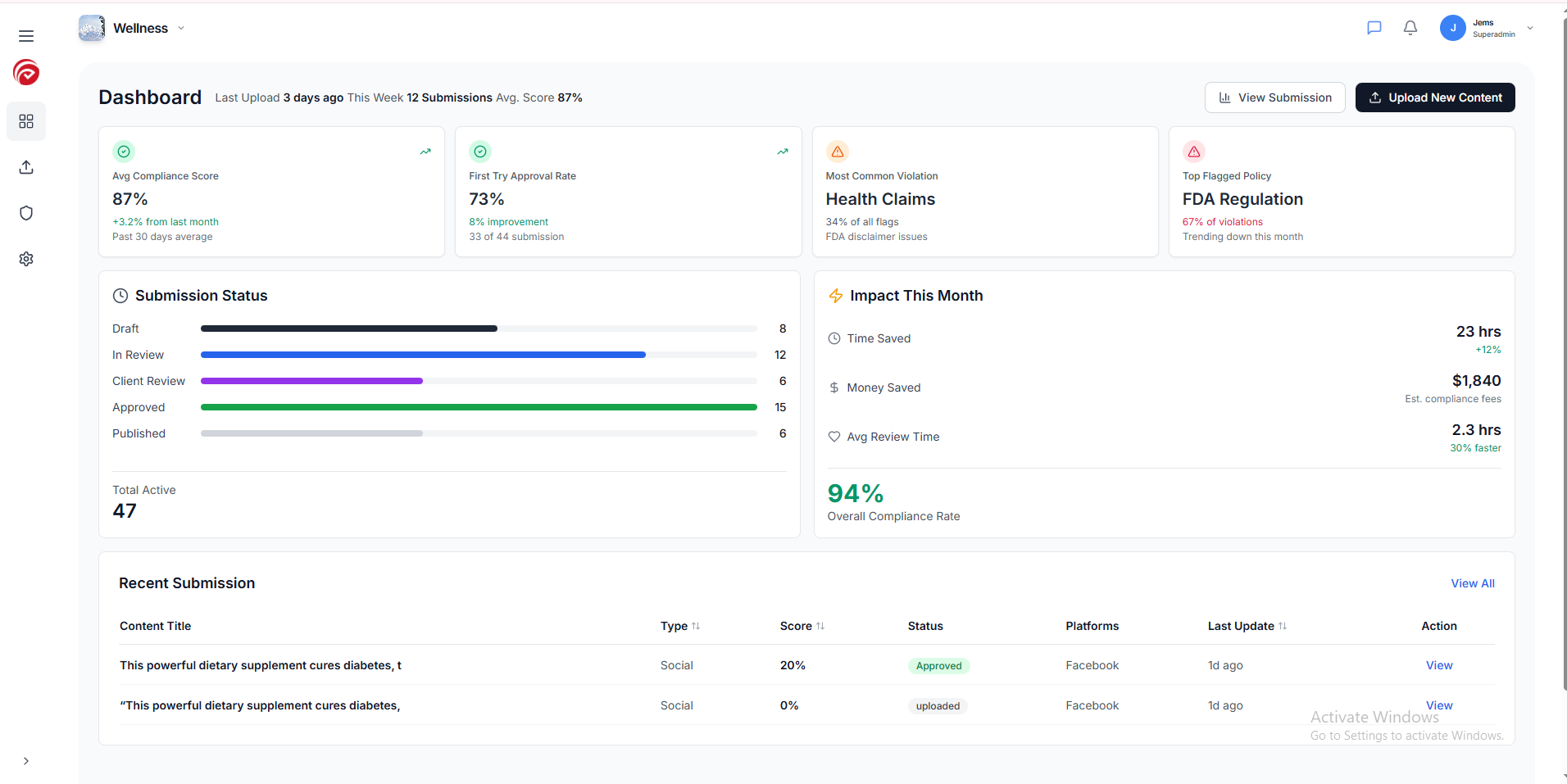Click the 0% score cell
Screen dimensions: 1567x784
pyautogui.click(x=789, y=705)
